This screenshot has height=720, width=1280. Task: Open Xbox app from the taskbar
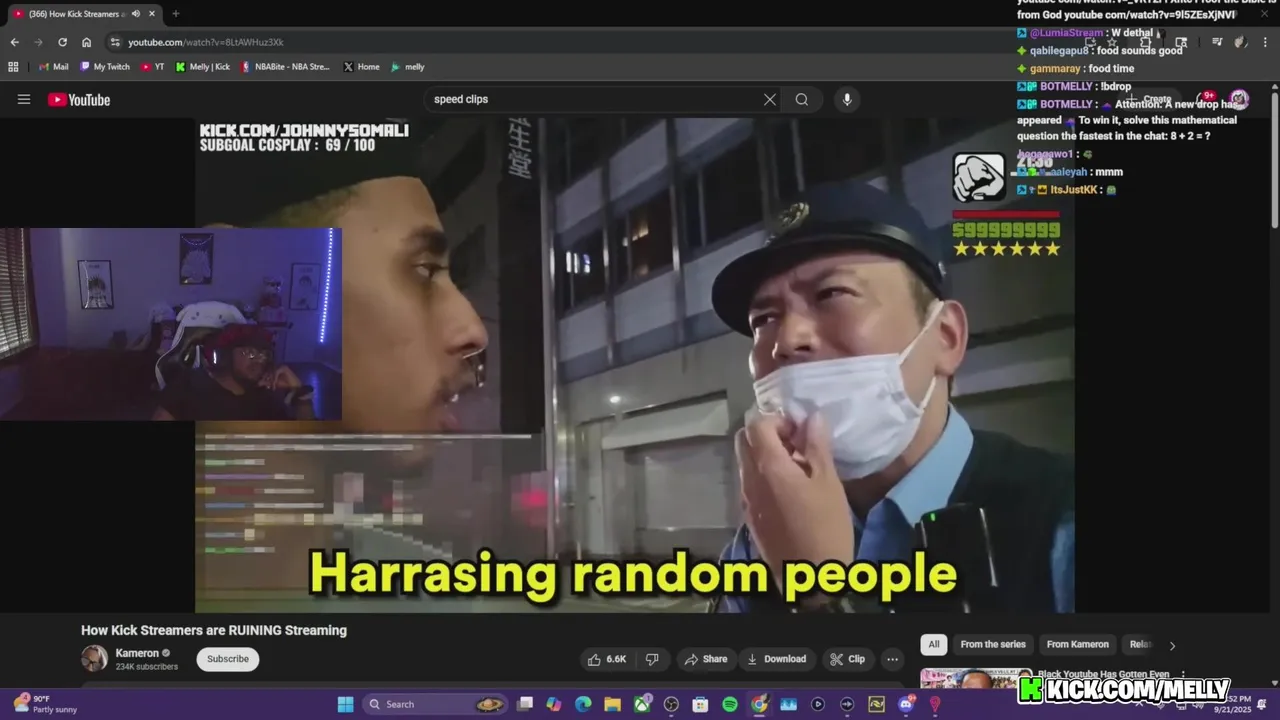(642, 704)
